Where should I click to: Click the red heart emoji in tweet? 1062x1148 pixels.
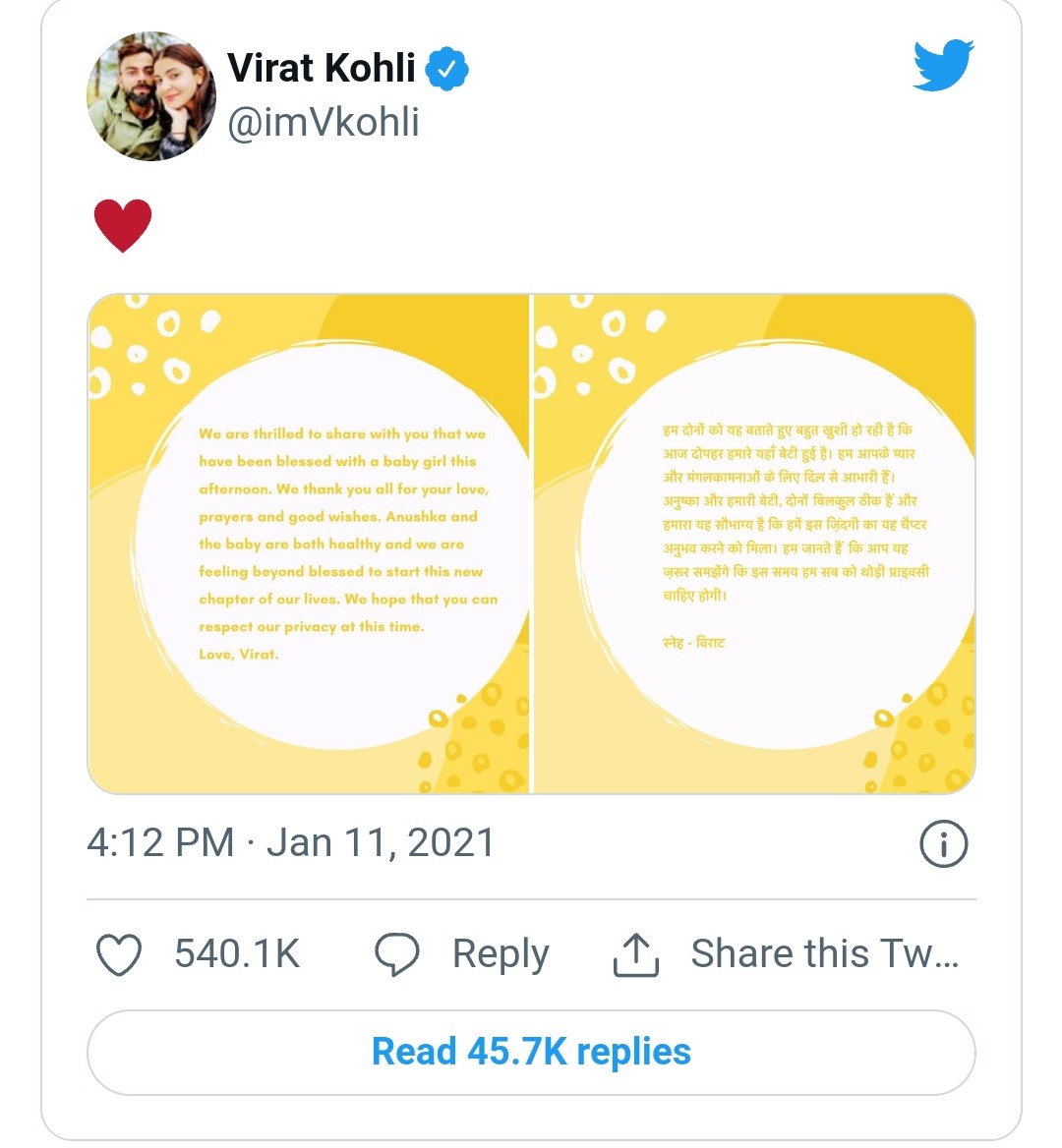pos(123,224)
